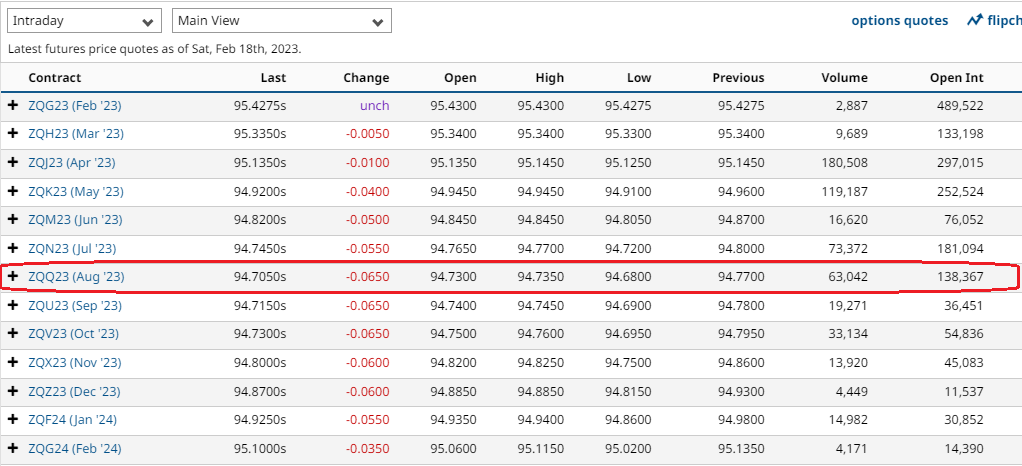Click the flipchart icon
The height and width of the screenshot is (466, 1022).
[975, 20]
